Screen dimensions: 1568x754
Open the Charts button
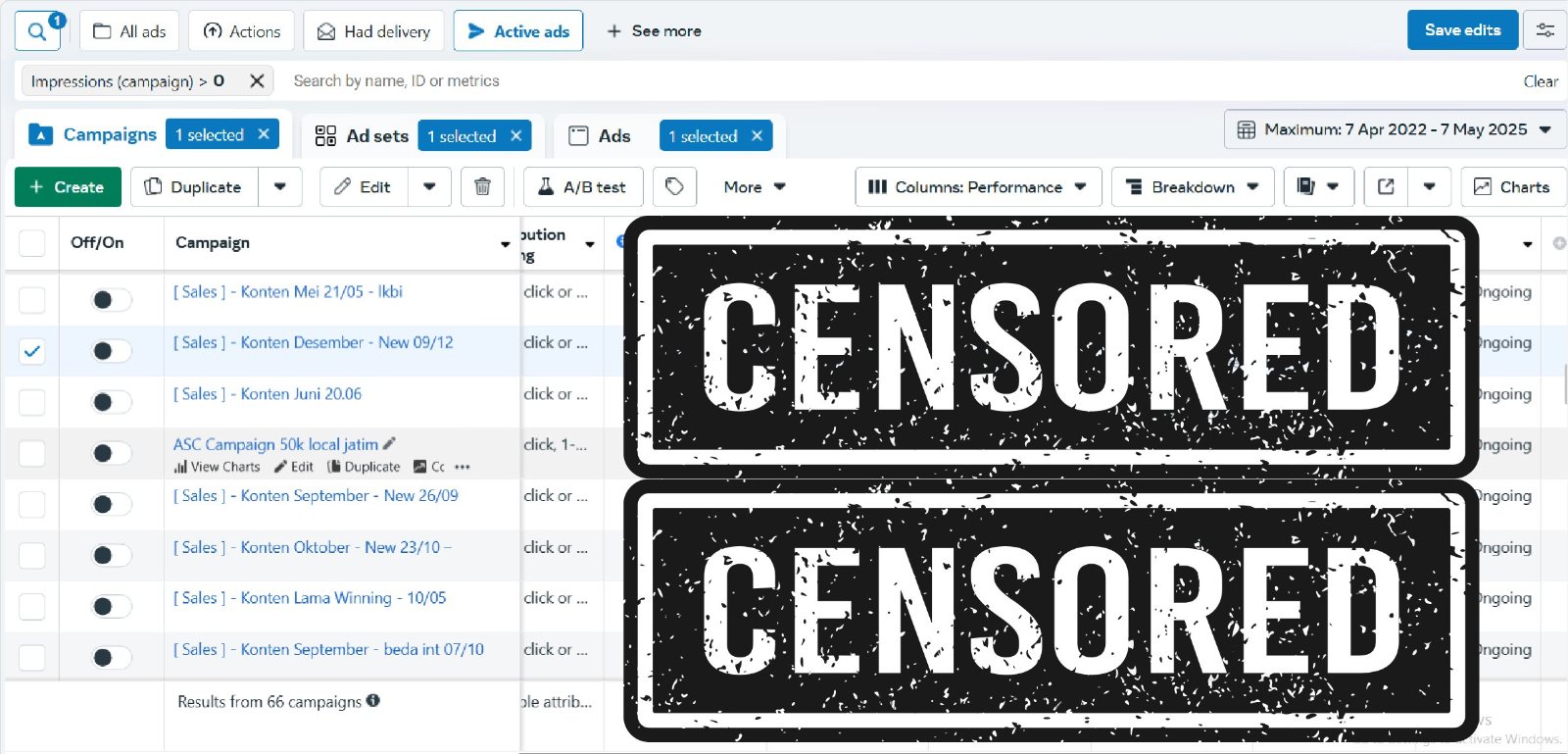pyautogui.click(x=1512, y=186)
